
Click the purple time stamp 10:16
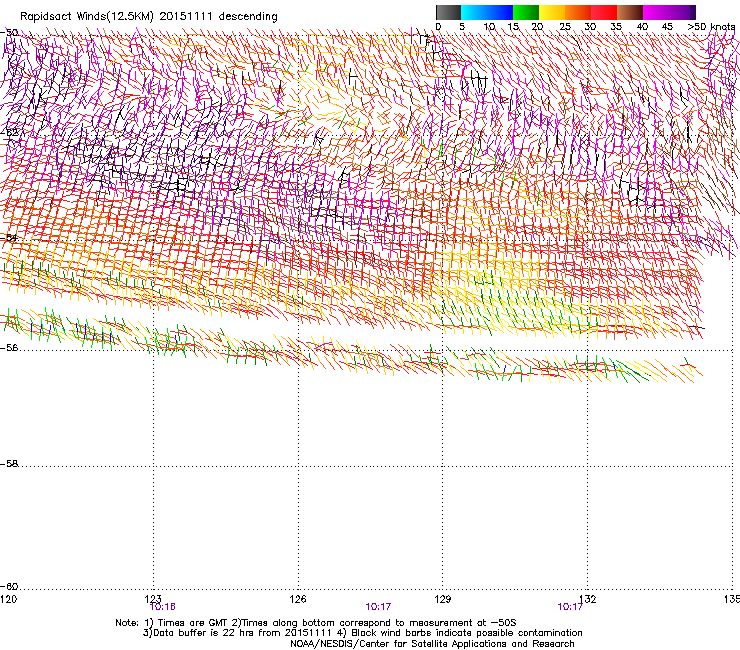point(163,607)
